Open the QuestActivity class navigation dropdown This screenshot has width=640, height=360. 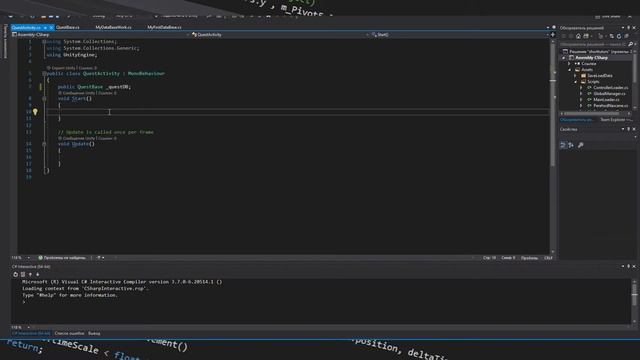point(280,35)
